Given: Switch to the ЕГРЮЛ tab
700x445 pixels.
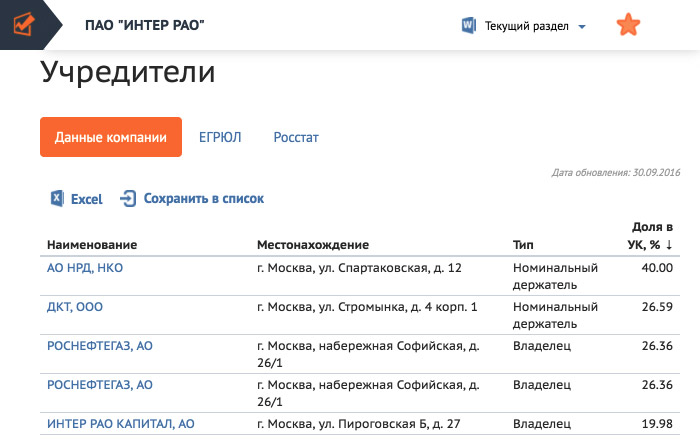Looking at the screenshot, I should point(220,137).
